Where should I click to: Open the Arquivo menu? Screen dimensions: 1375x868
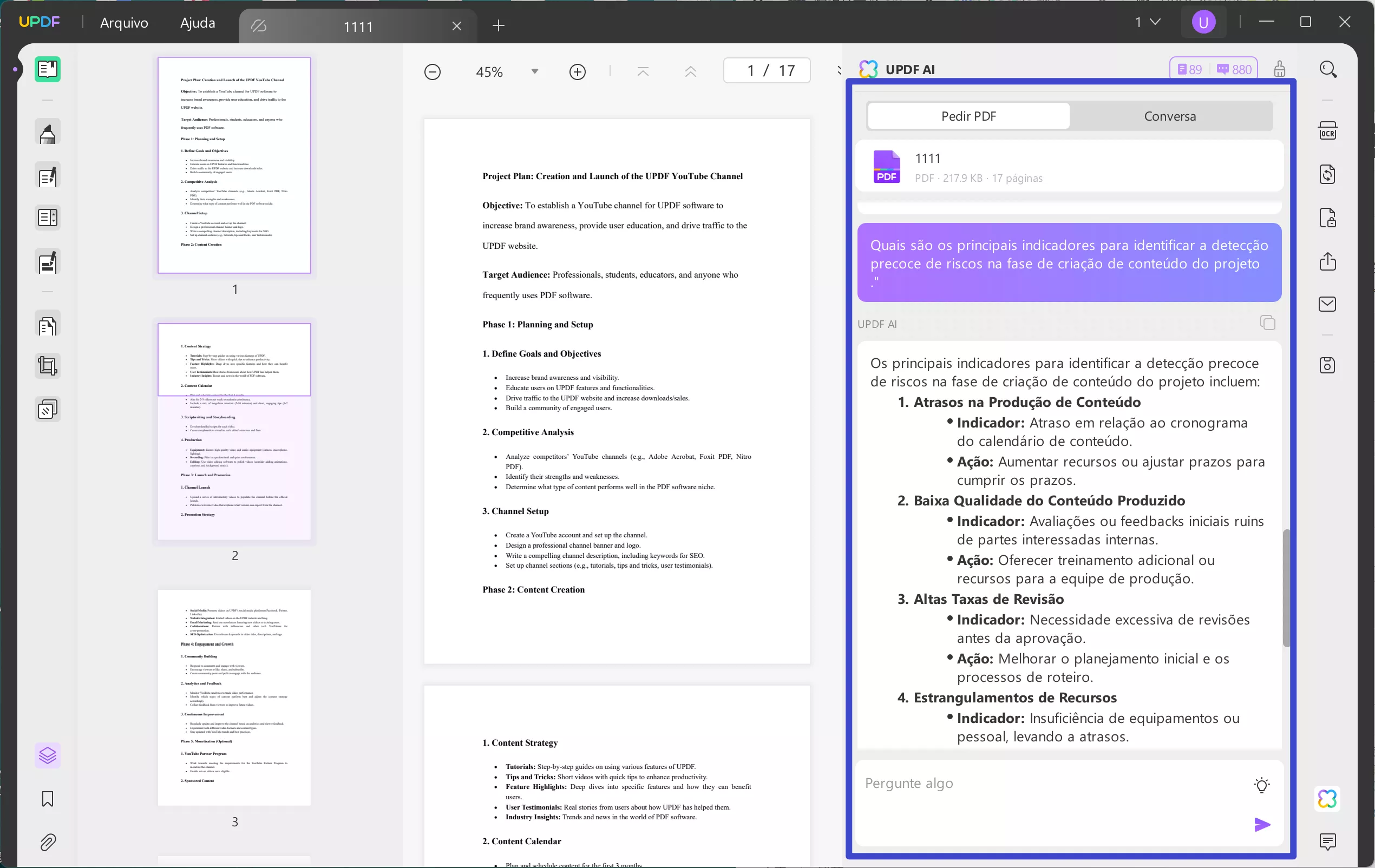point(124,23)
